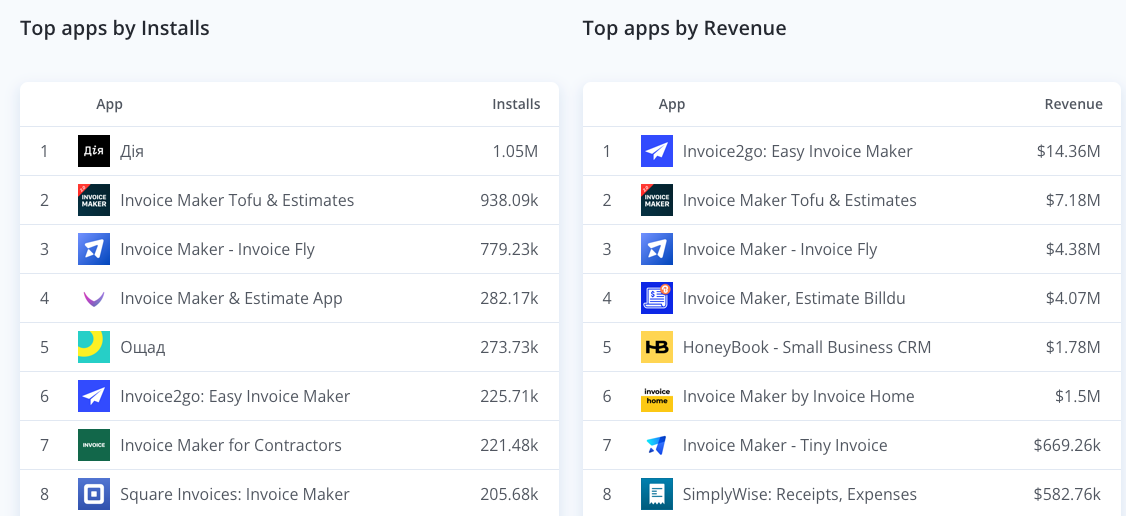Open Invoice2go: Easy Invoice Maker in Revenue list
The height and width of the screenshot is (516, 1126).
tap(798, 151)
